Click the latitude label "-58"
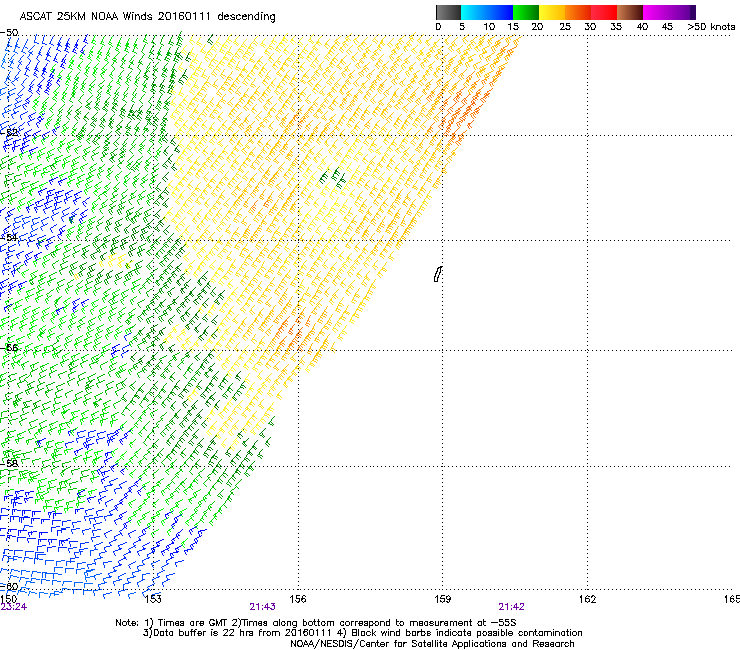Viewport: 740px width, 650px height. click(9, 463)
